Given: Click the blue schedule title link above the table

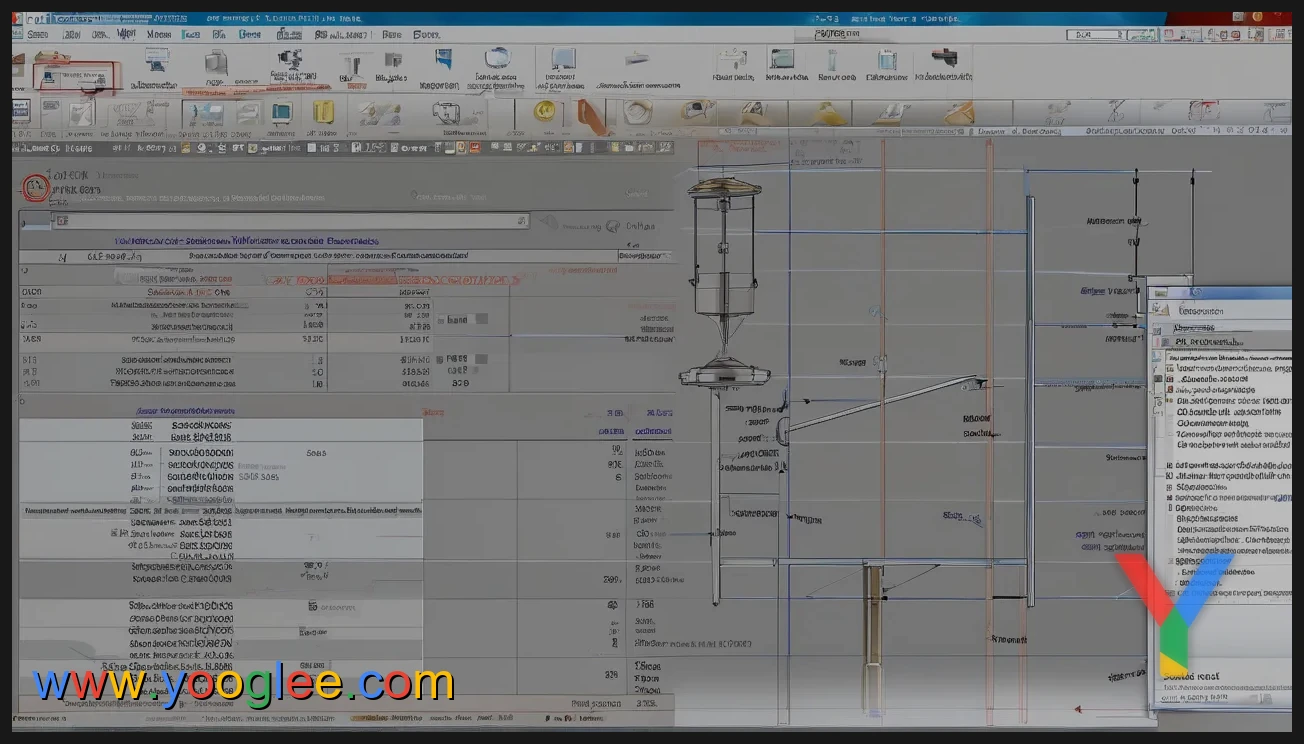Looking at the screenshot, I should click(250, 240).
